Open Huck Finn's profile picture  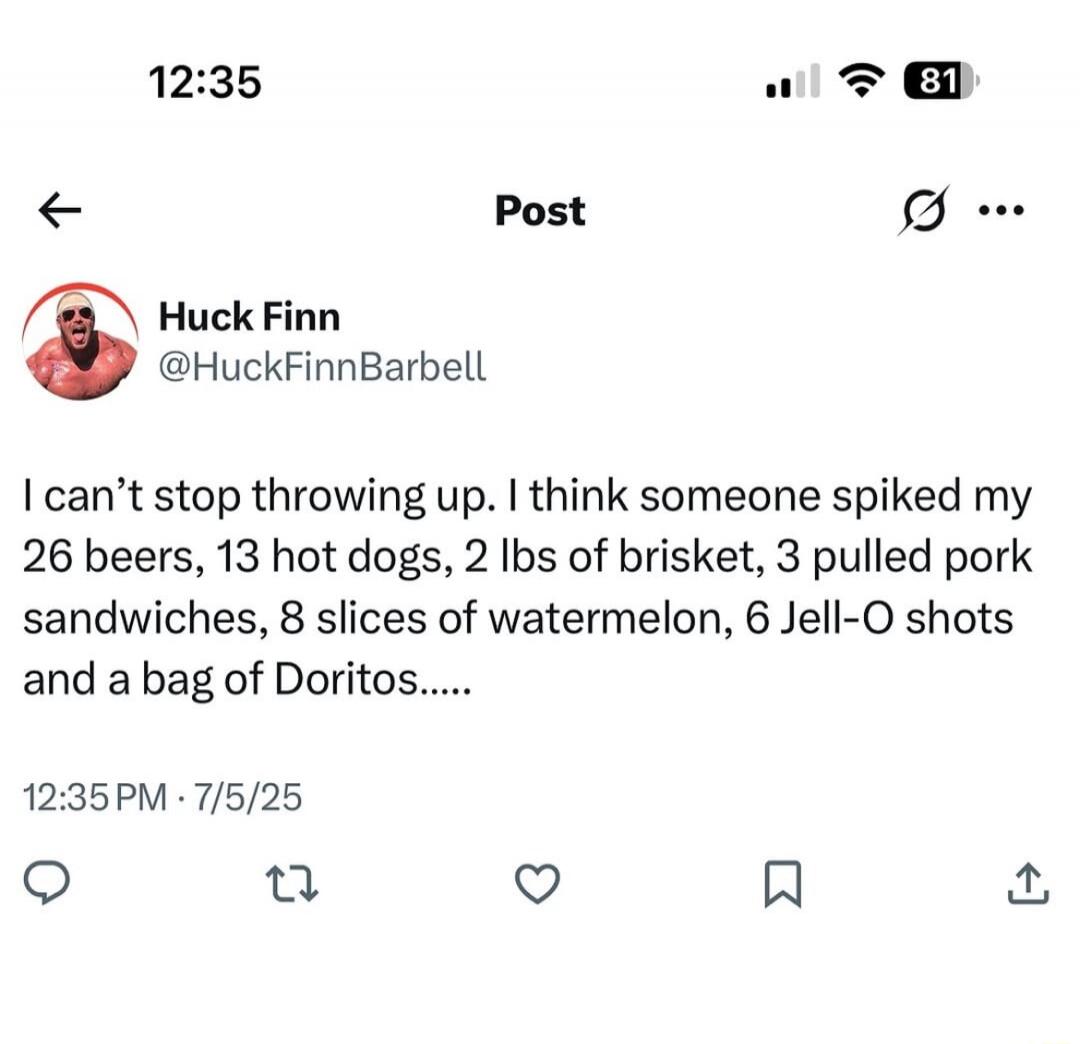coord(80,341)
